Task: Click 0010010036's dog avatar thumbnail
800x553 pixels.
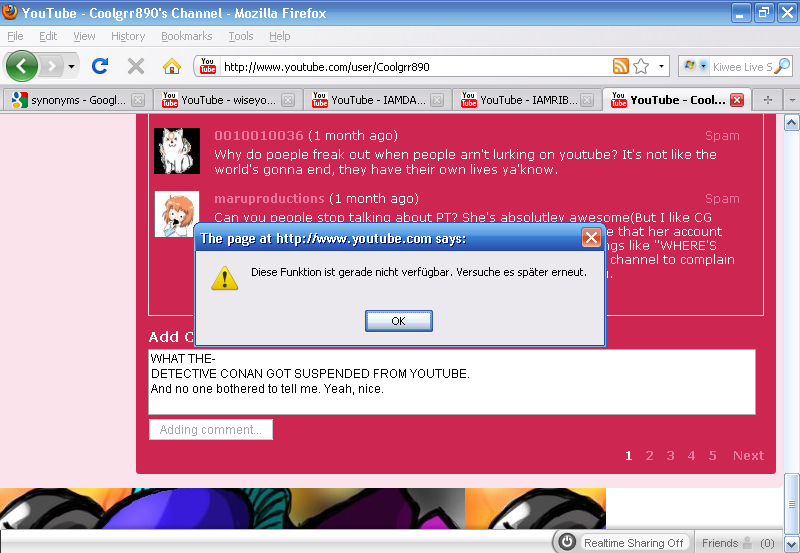Action: (x=177, y=150)
